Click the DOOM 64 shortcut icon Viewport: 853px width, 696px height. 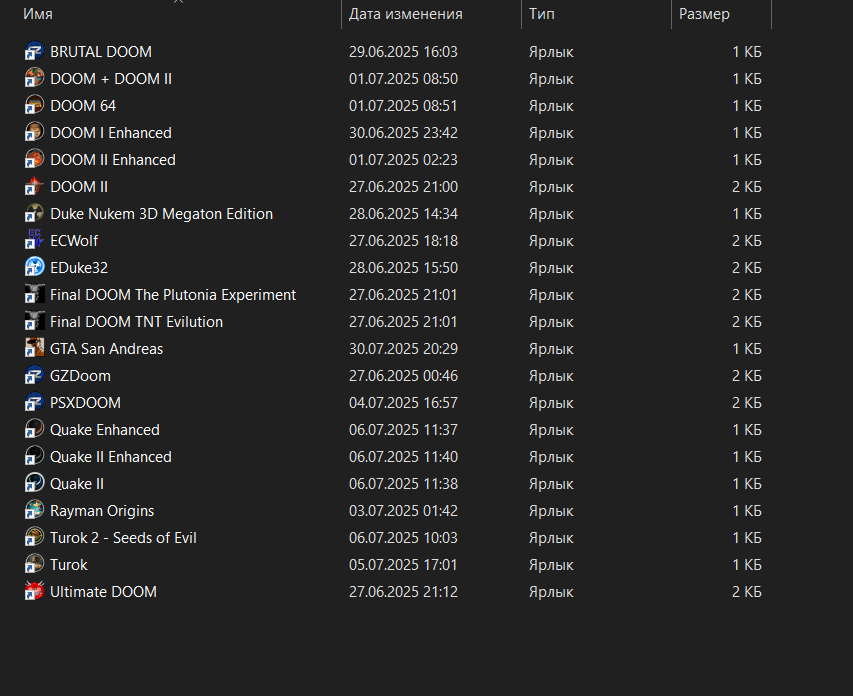point(34,106)
